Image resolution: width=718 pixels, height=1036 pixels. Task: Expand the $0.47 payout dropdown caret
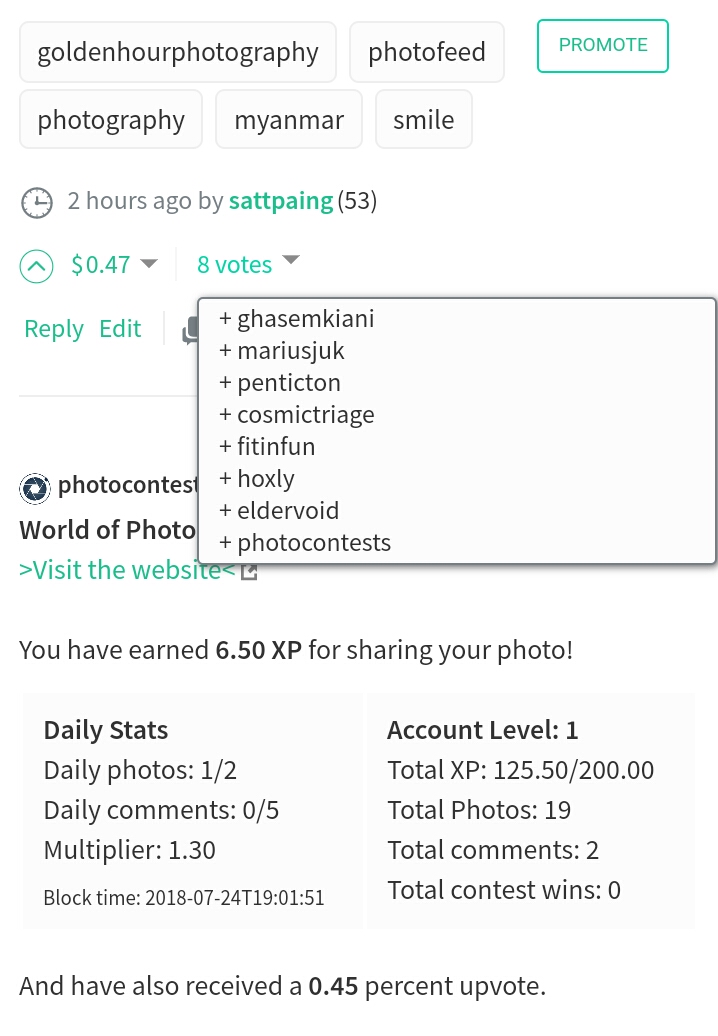coord(148,265)
